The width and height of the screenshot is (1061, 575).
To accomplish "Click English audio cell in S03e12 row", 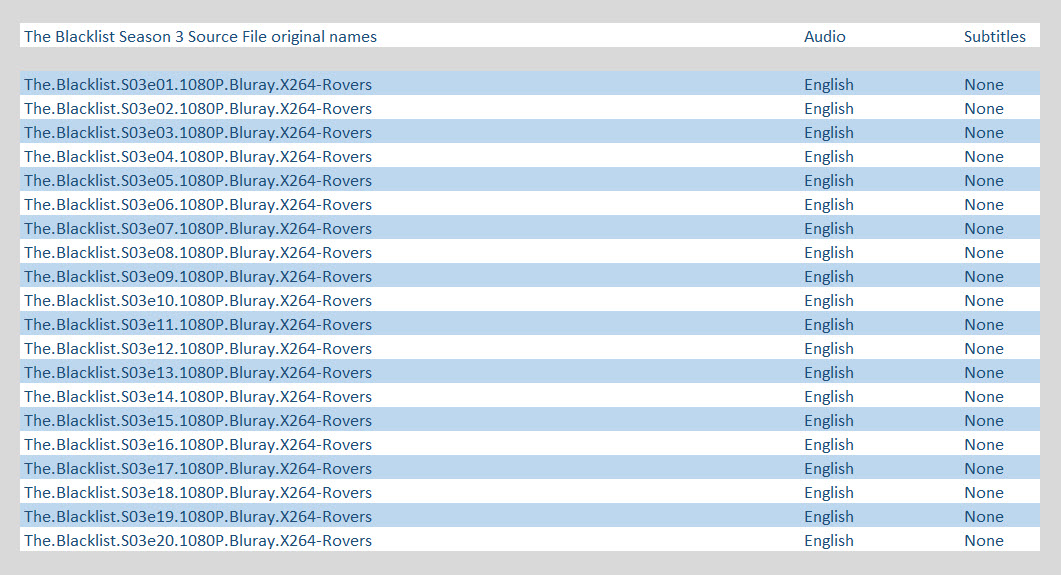I will 829,349.
